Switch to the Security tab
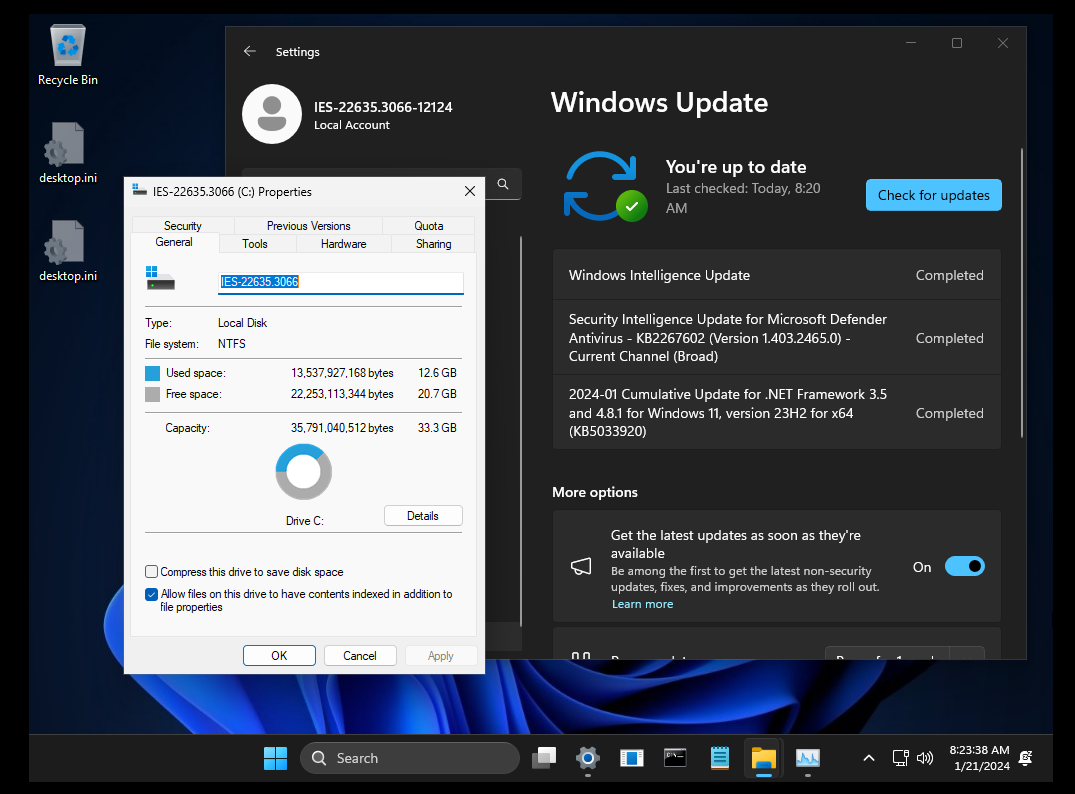Image resolution: width=1075 pixels, height=794 pixels. pos(182,226)
